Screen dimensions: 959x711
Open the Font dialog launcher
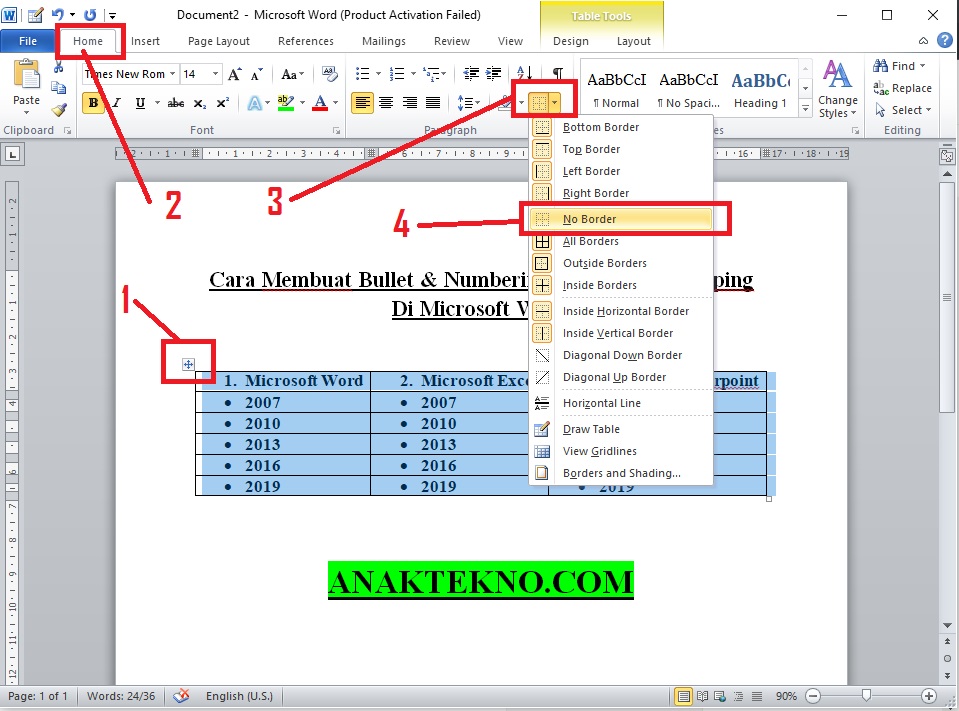pyautogui.click(x=336, y=130)
